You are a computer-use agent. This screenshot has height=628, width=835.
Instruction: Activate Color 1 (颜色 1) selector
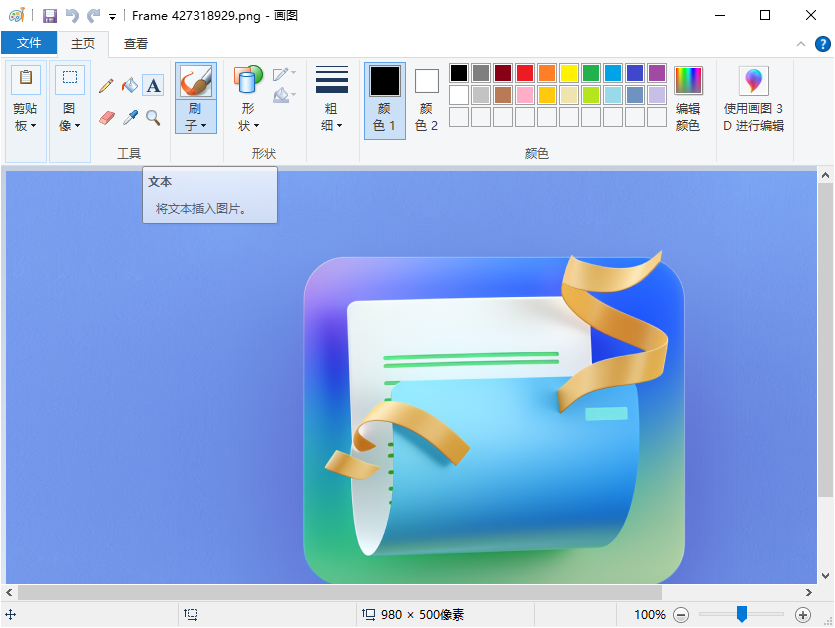(385, 100)
